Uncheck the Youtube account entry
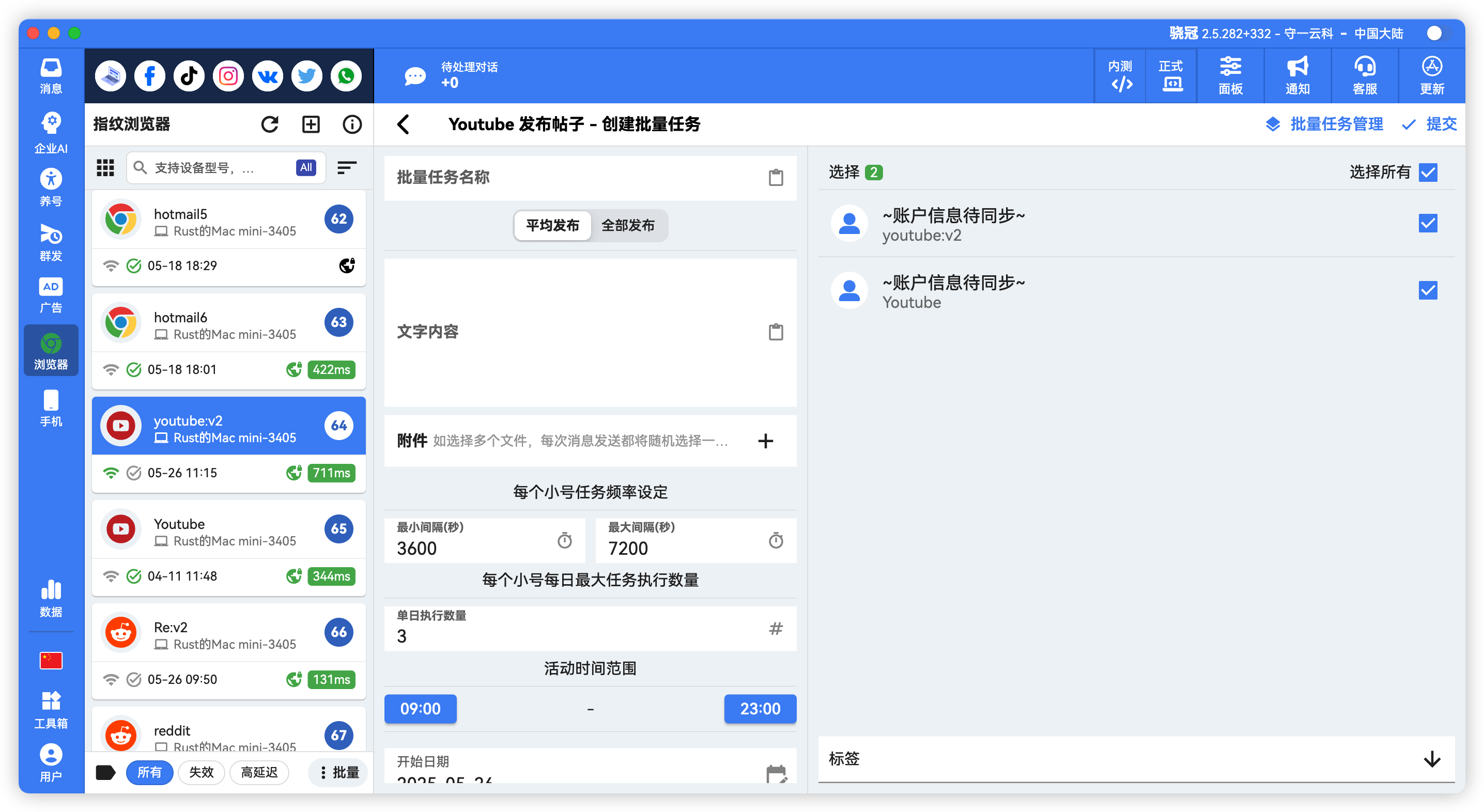The height and width of the screenshot is (812, 1484). click(1428, 291)
